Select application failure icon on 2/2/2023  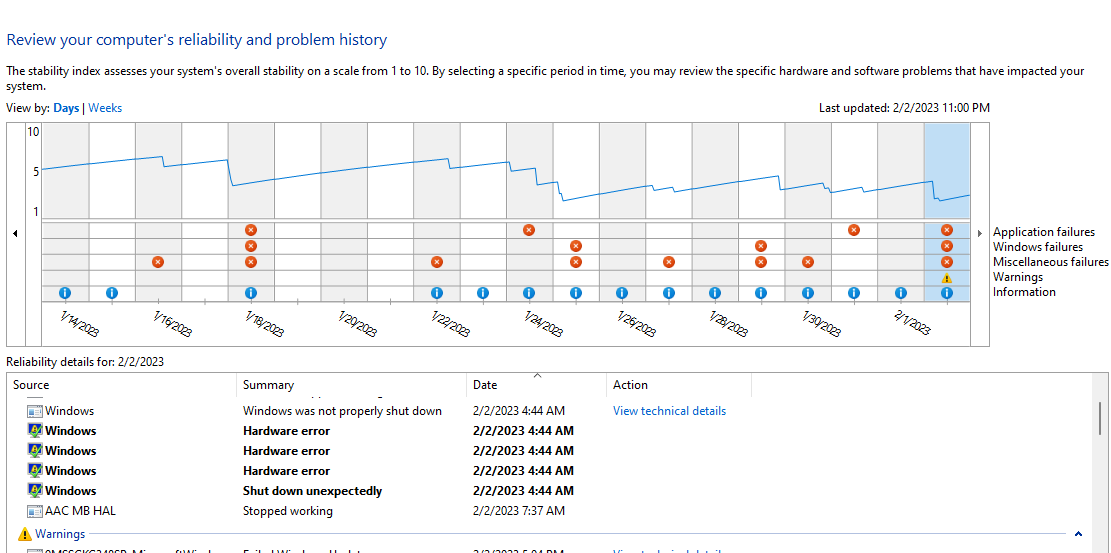coord(947,230)
